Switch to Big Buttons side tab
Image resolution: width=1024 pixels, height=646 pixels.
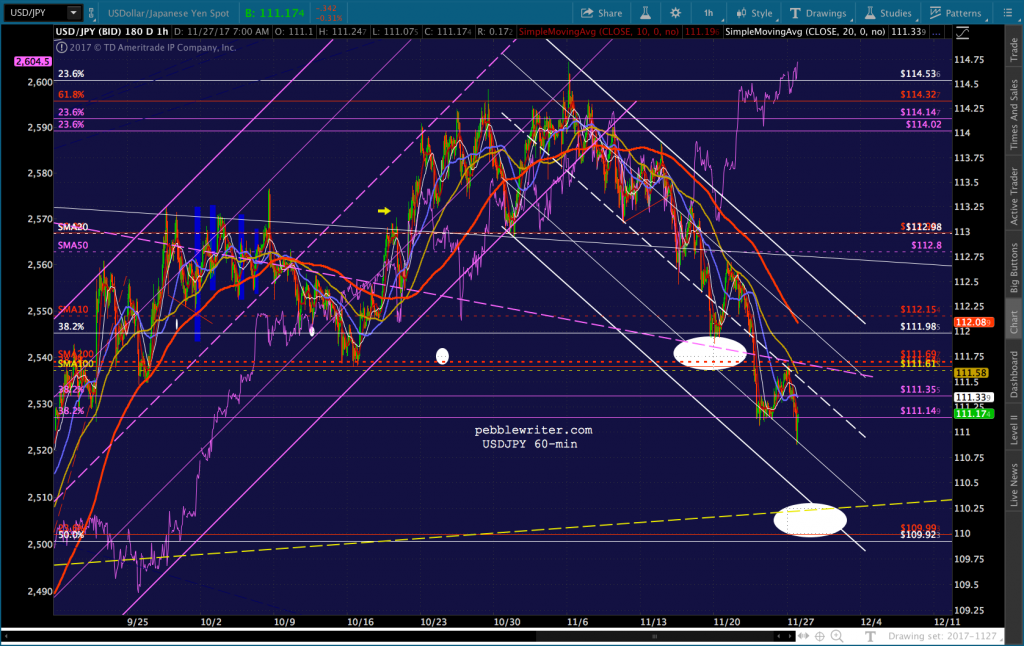1014,267
